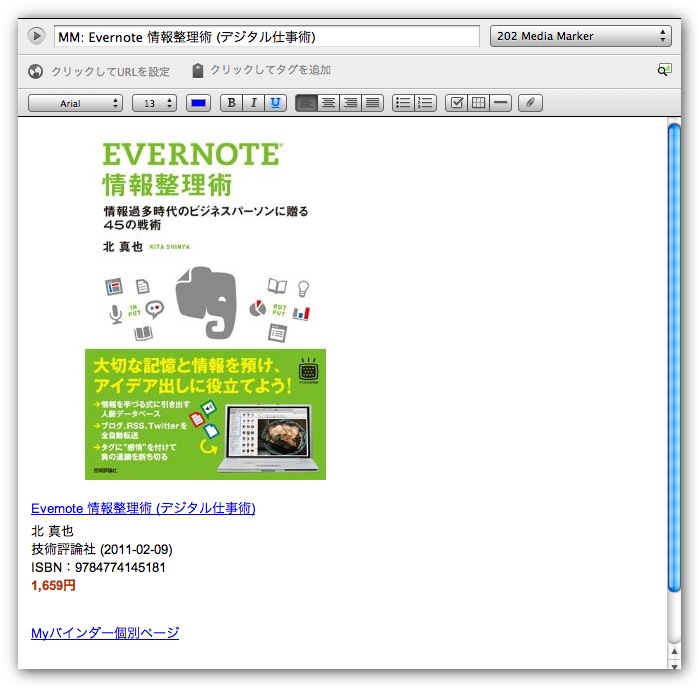Toggle bold formatting
699x687 pixels.
[x=231, y=103]
